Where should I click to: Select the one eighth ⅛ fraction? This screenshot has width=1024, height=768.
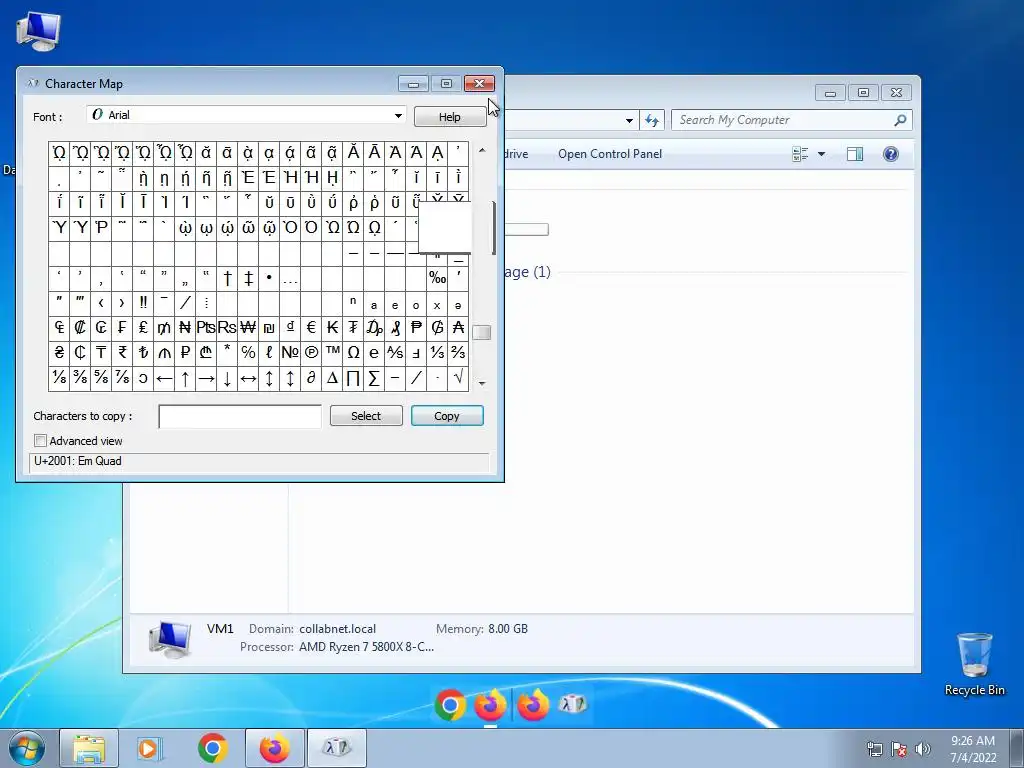coord(59,377)
